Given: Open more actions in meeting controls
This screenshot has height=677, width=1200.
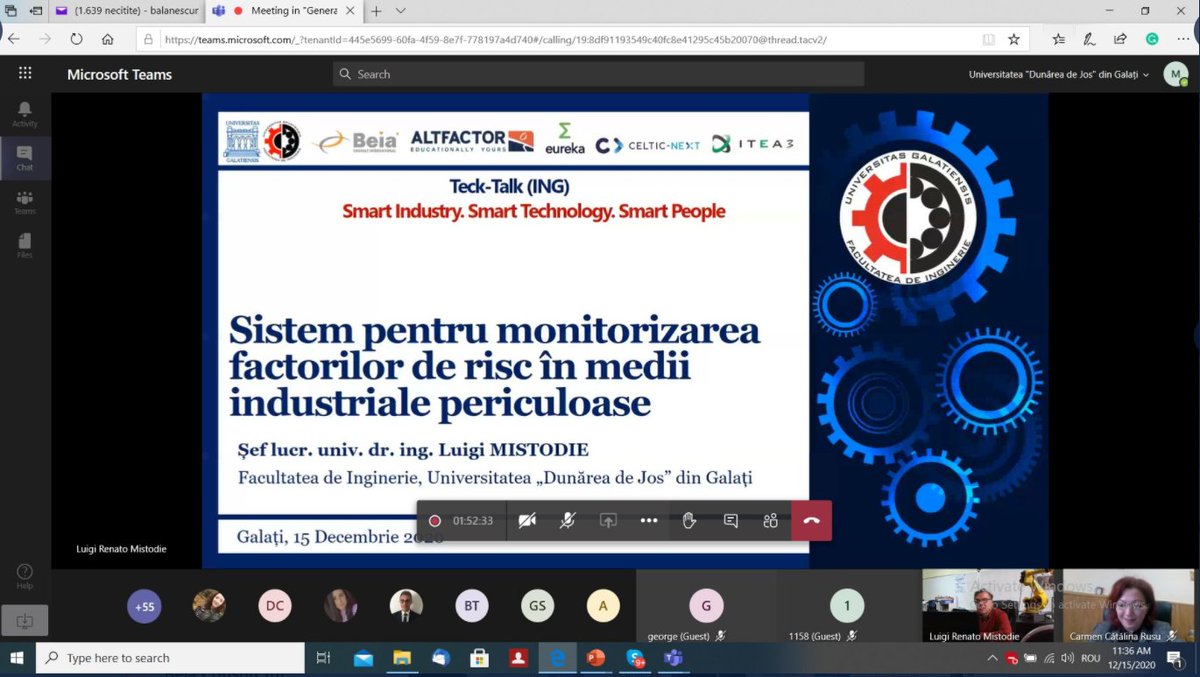Looking at the screenshot, I should [649, 520].
